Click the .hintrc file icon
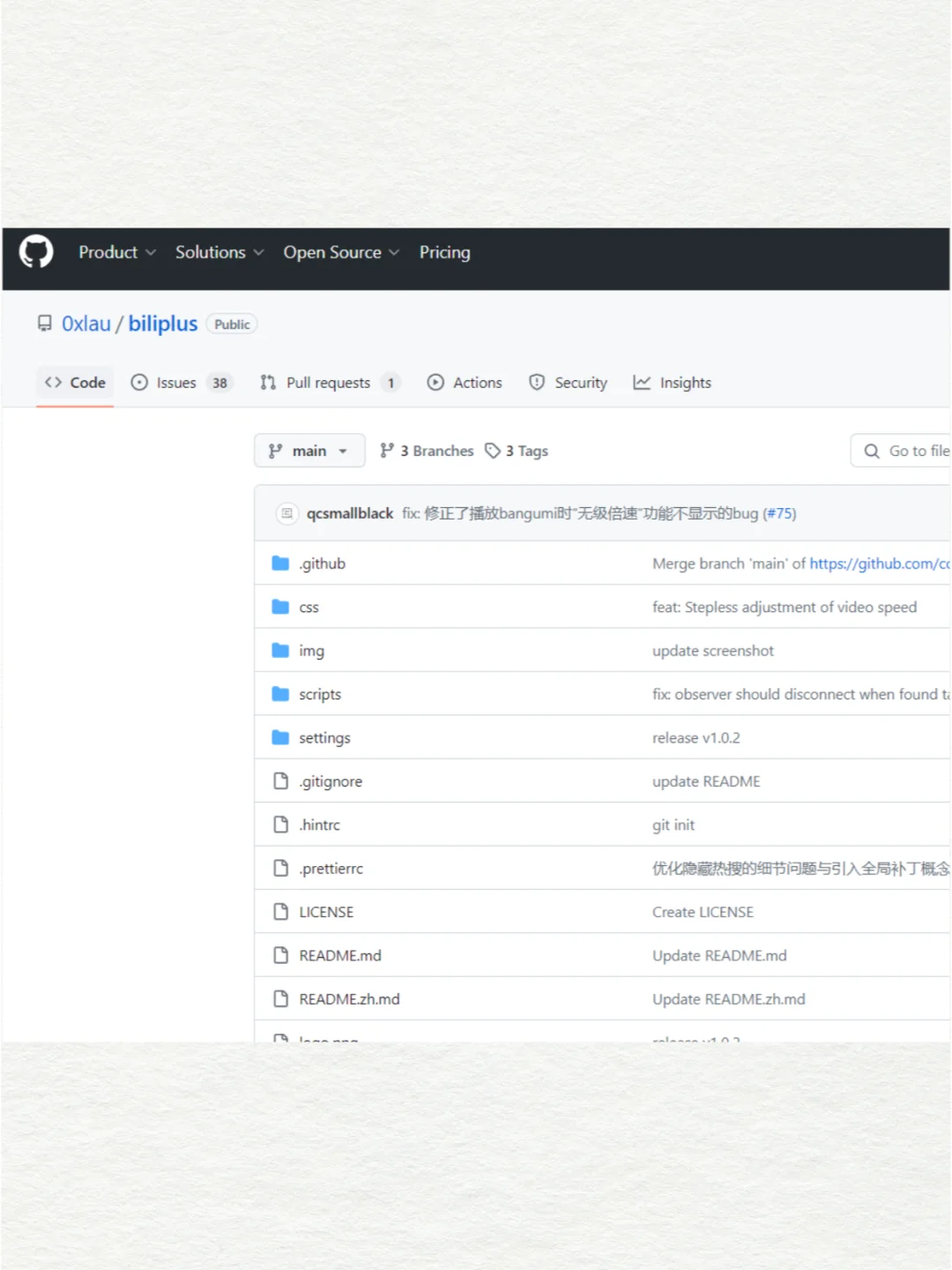 click(280, 825)
